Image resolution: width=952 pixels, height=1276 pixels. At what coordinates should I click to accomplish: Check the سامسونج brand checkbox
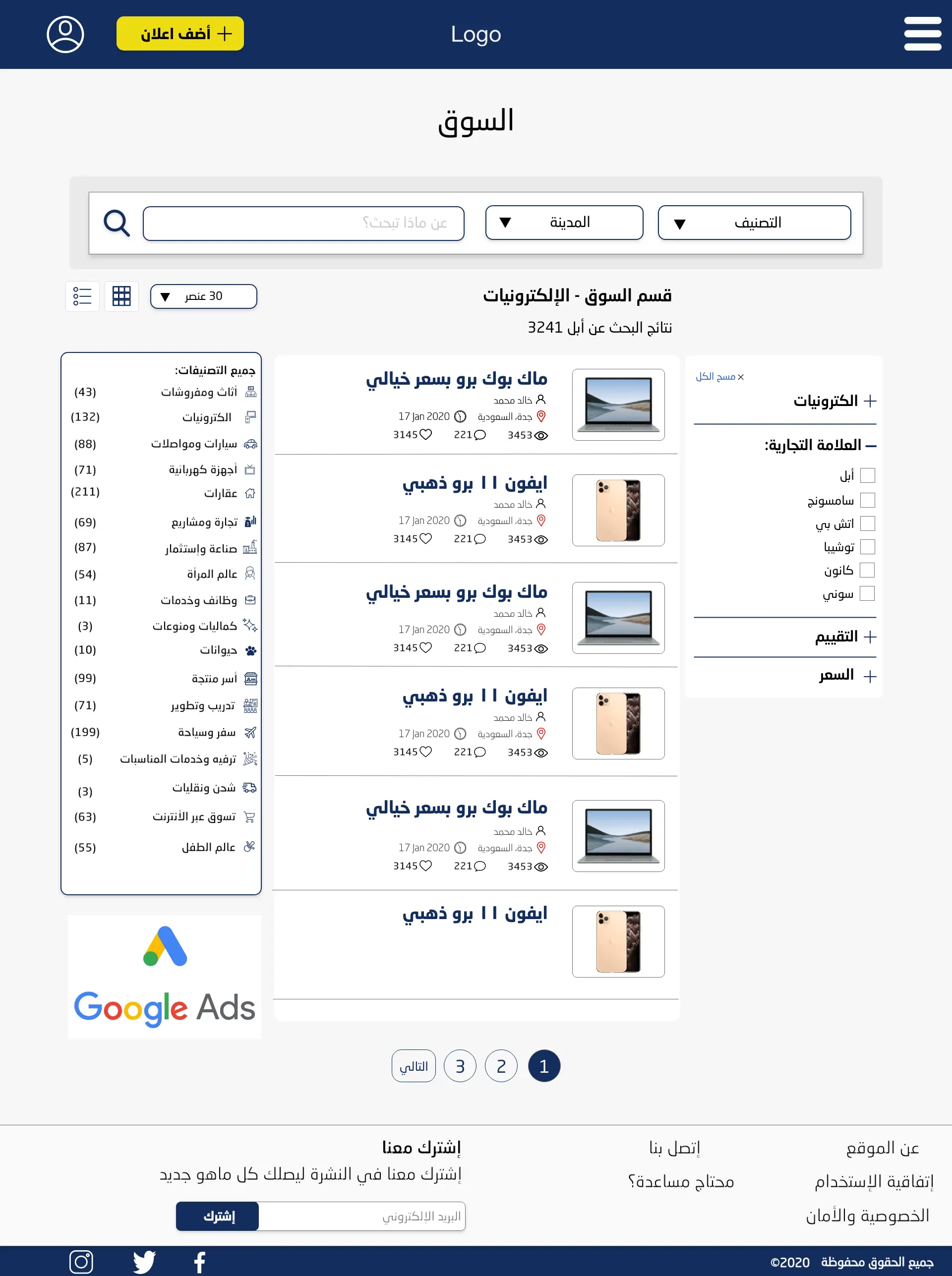(867, 500)
